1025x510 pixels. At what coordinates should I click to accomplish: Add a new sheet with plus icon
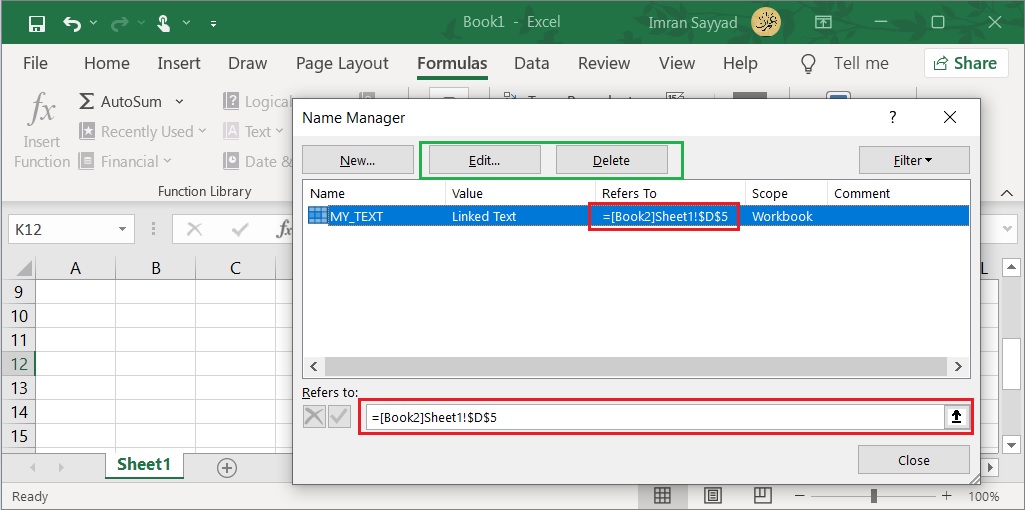coord(226,468)
